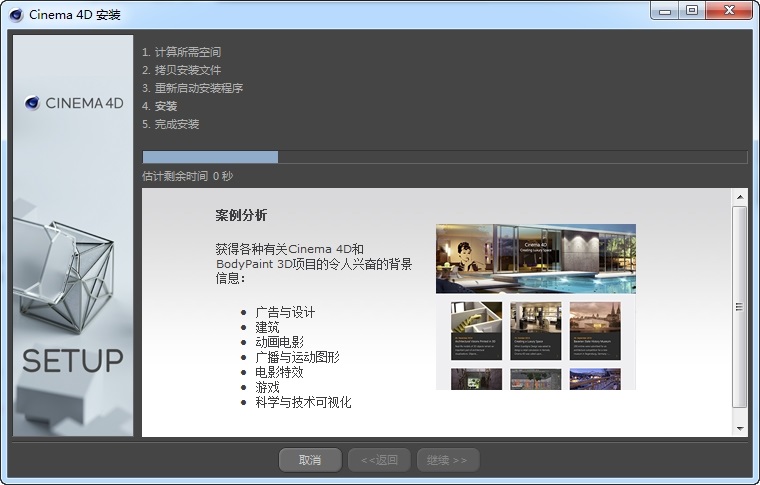Select step 5 完成安装
760x485 pixels.
(x=171, y=124)
